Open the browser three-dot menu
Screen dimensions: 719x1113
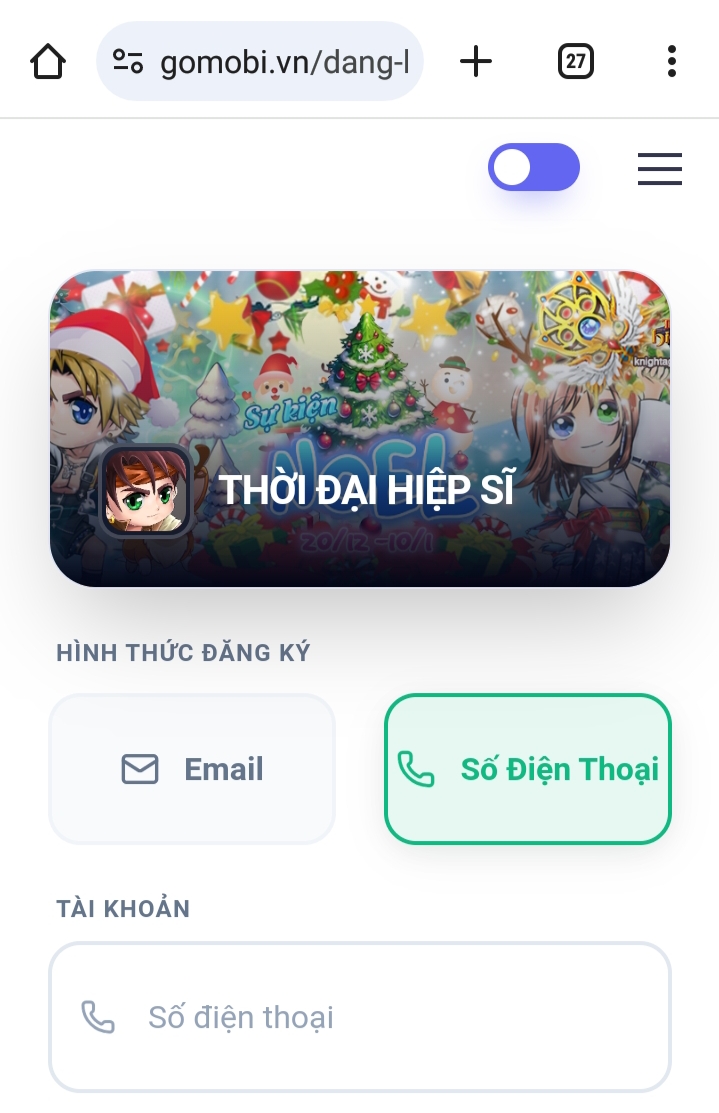[x=671, y=61]
